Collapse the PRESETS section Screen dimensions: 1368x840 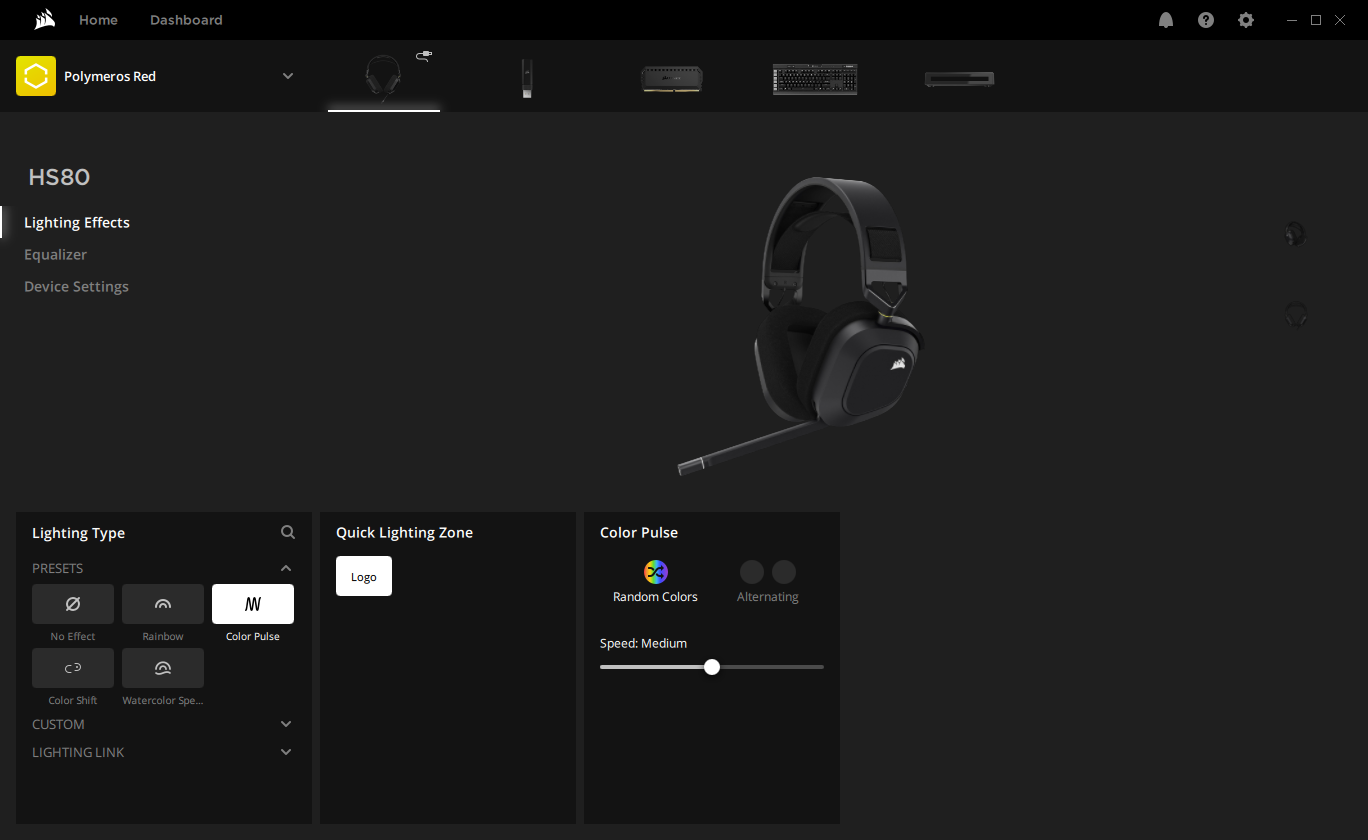(x=286, y=568)
